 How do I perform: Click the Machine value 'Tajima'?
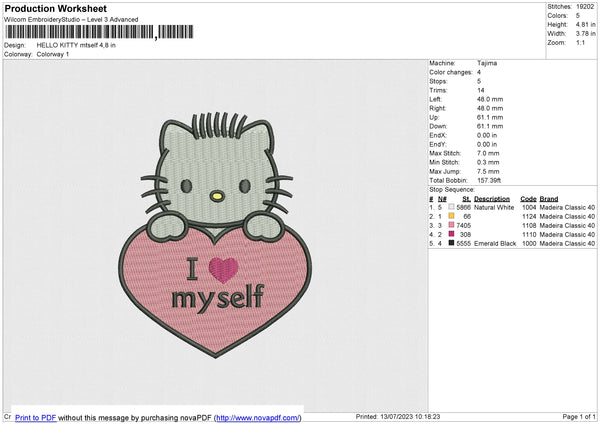click(487, 63)
